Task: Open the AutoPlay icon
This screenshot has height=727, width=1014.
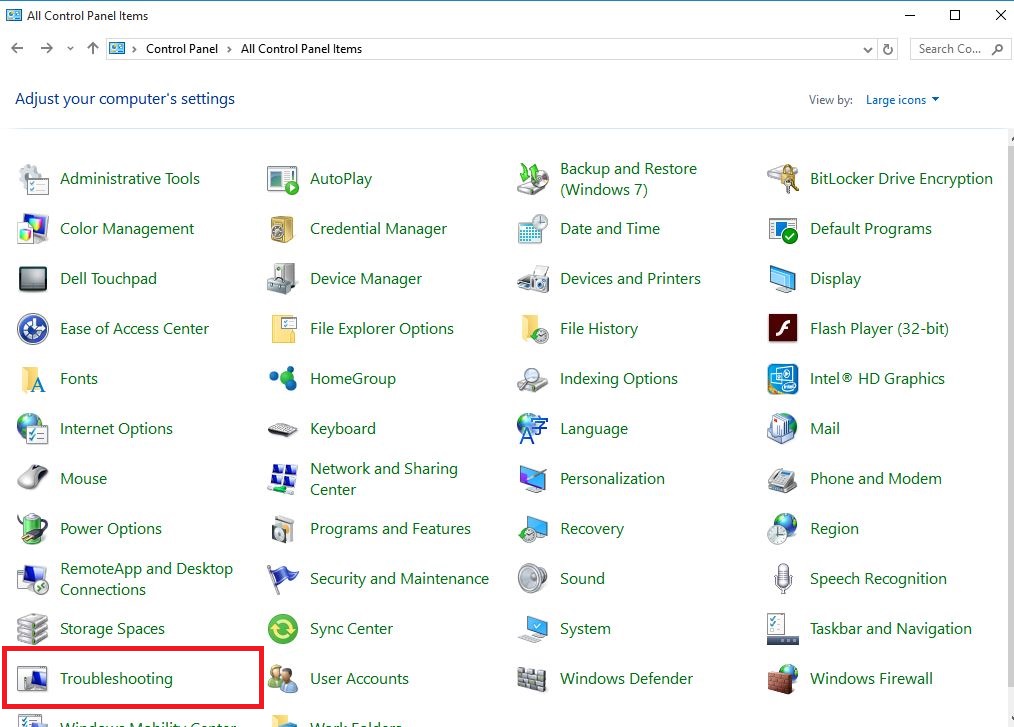Action: point(283,179)
